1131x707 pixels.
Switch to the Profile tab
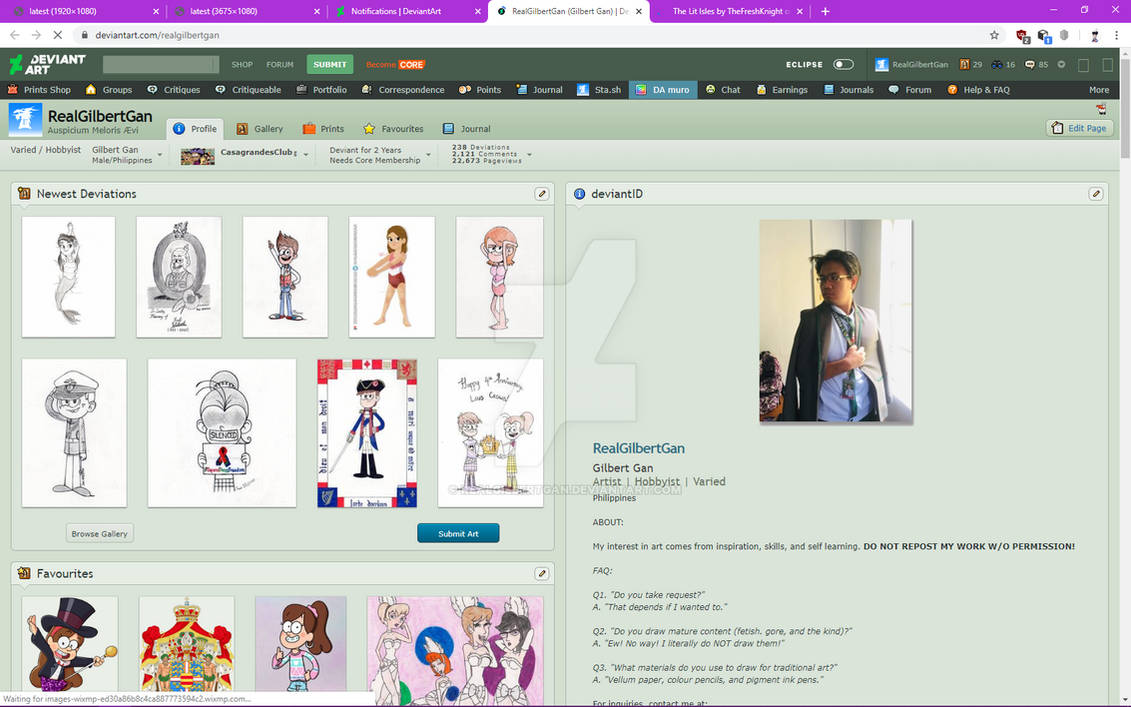(195, 128)
